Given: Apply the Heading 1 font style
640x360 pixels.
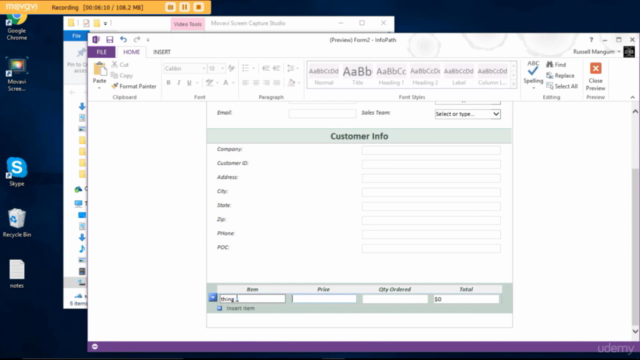Looking at the screenshot, I should click(391, 75).
